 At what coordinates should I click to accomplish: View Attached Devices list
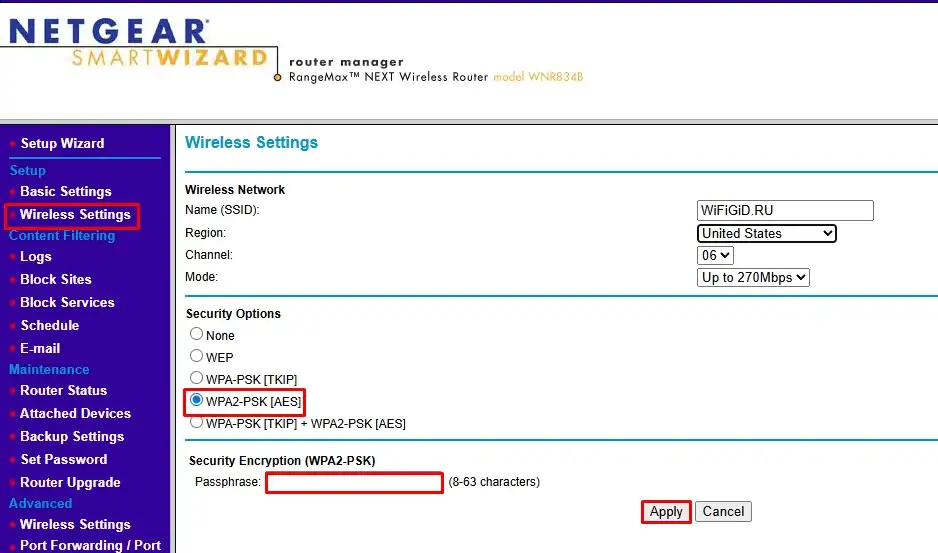(75, 413)
